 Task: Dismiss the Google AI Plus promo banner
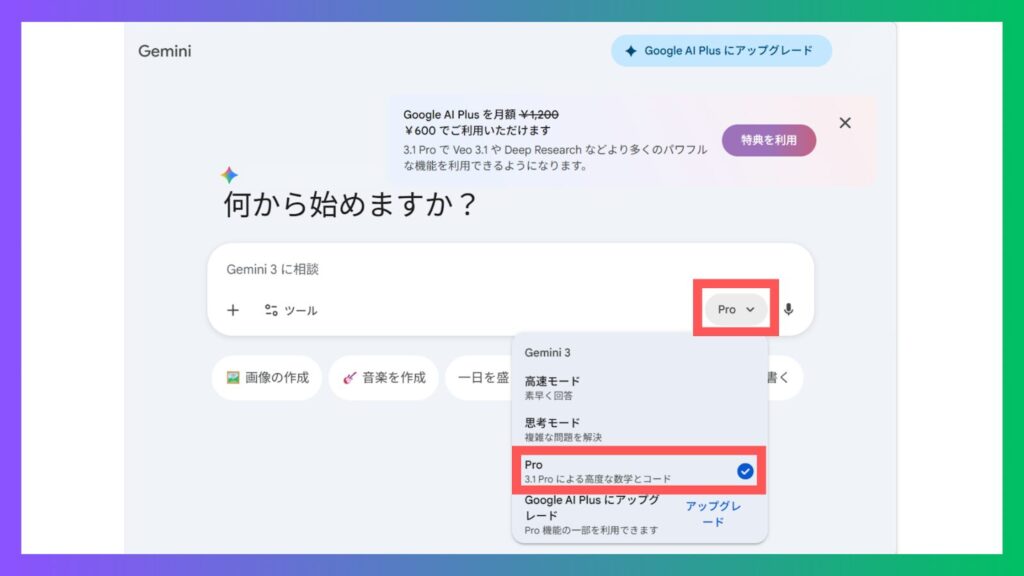coord(845,123)
